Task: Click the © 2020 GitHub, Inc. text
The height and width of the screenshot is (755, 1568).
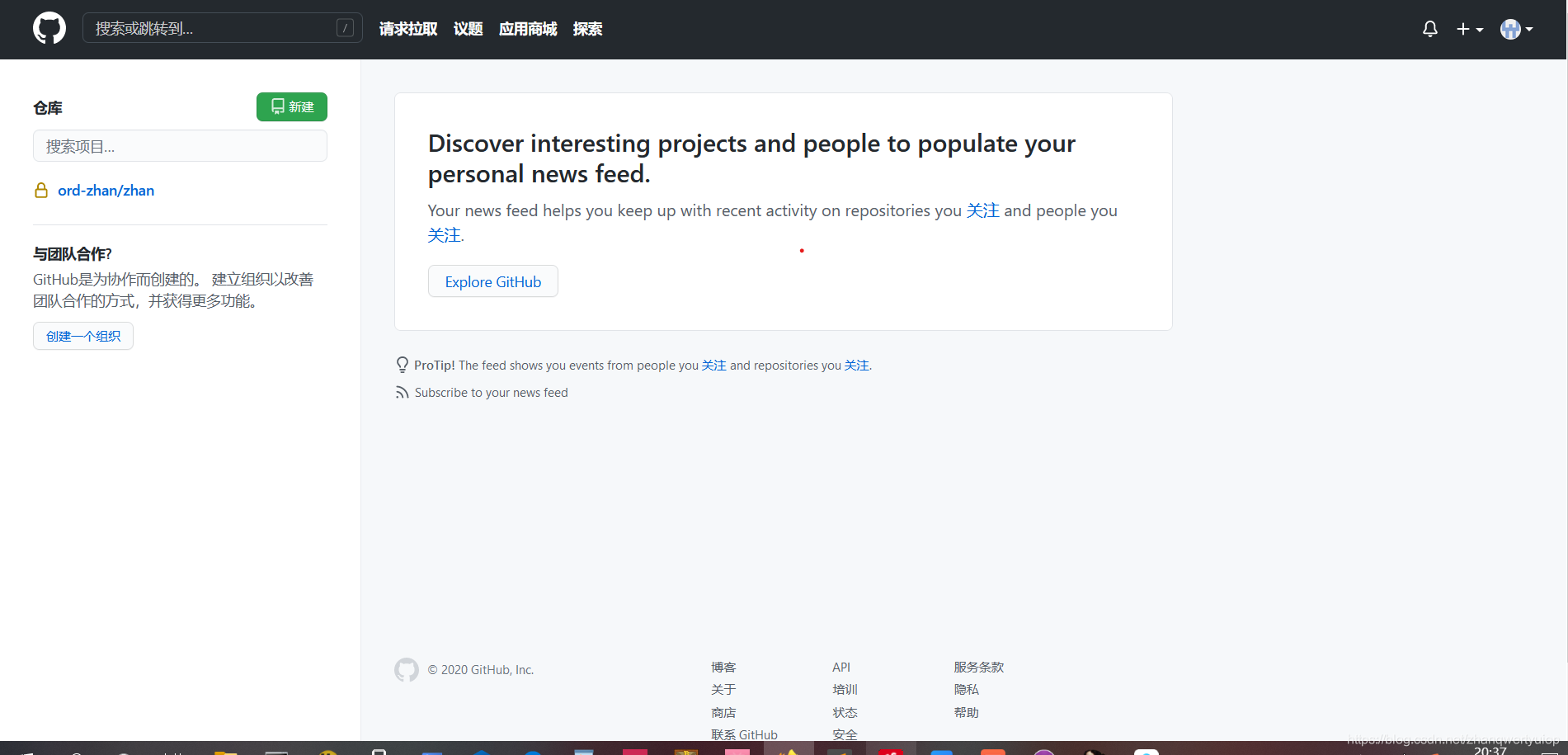Action: tap(481, 670)
